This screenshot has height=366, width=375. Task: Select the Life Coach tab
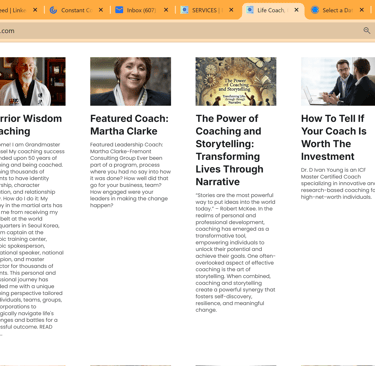(273, 10)
